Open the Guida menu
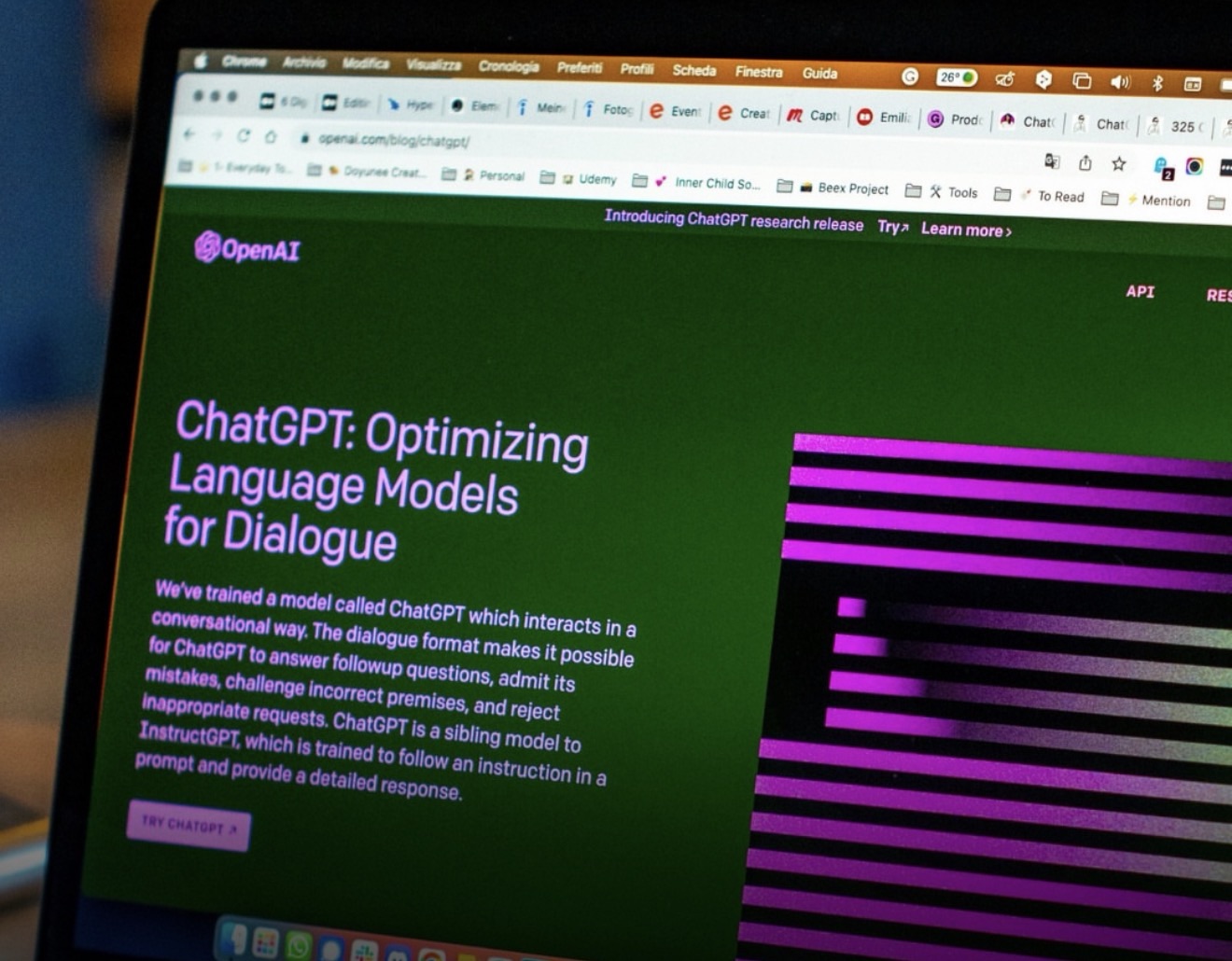The height and width of the screenshot is (961, 1232). point(820,73)
